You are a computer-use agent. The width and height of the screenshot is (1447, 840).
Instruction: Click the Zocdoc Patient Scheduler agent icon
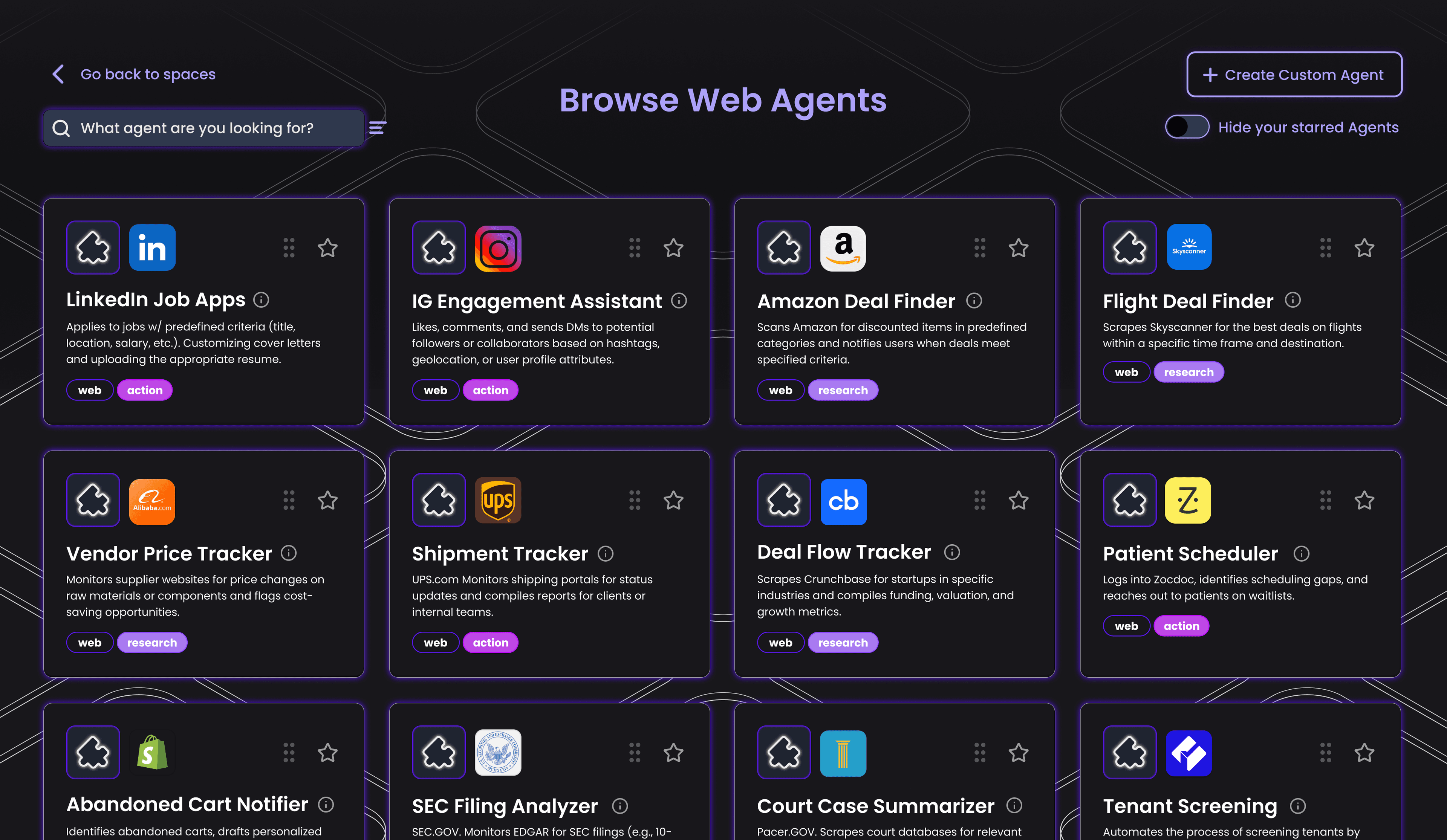point(1188,500)
